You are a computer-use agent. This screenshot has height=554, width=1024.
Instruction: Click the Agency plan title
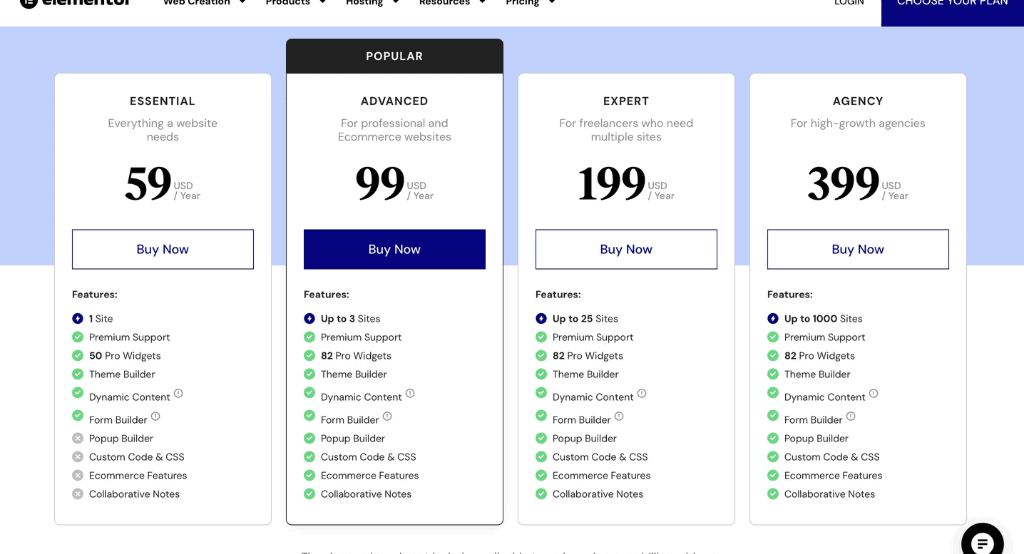857,101
